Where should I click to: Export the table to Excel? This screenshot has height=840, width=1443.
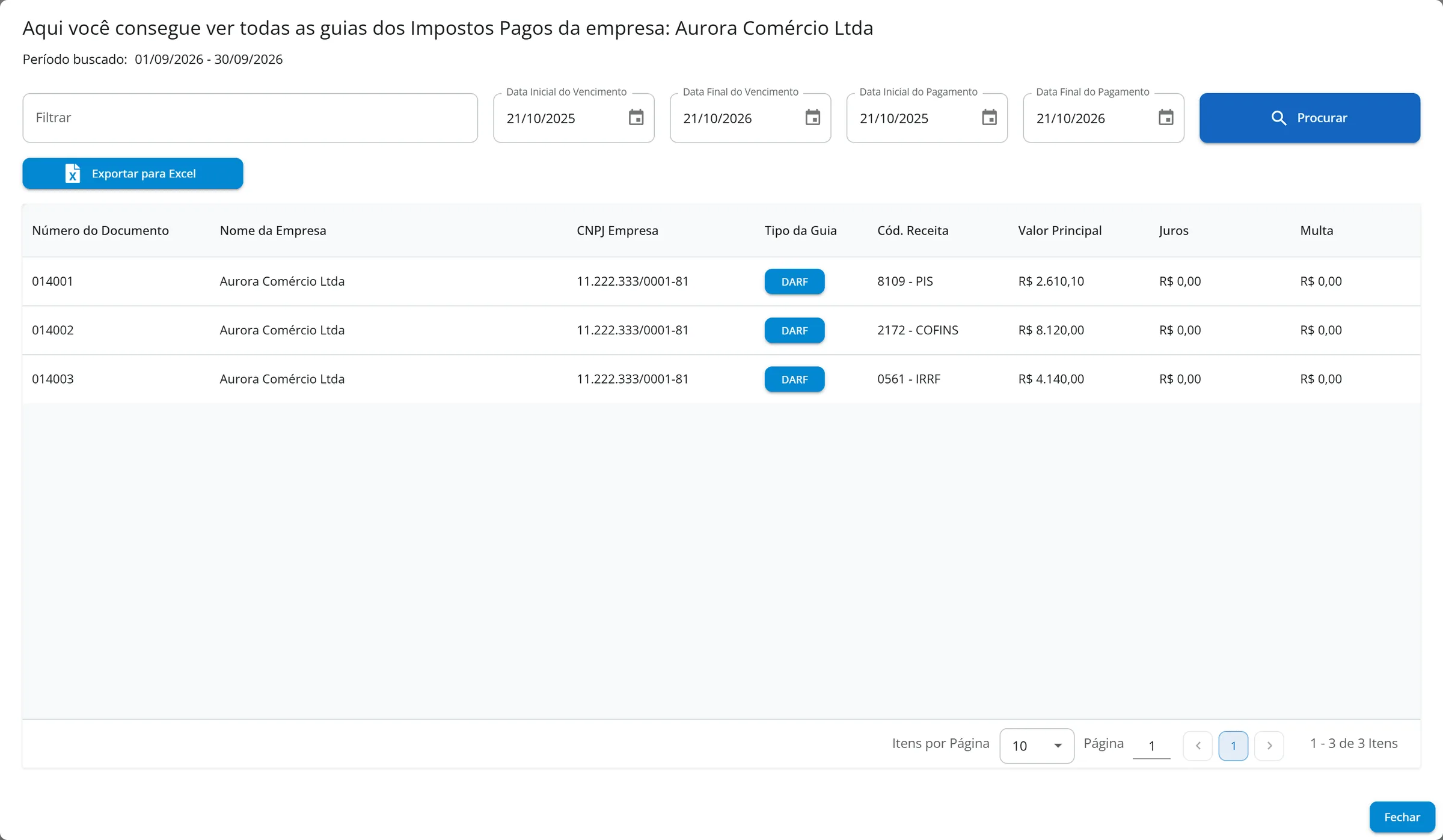pyautogui.click(x=133, y=174)
